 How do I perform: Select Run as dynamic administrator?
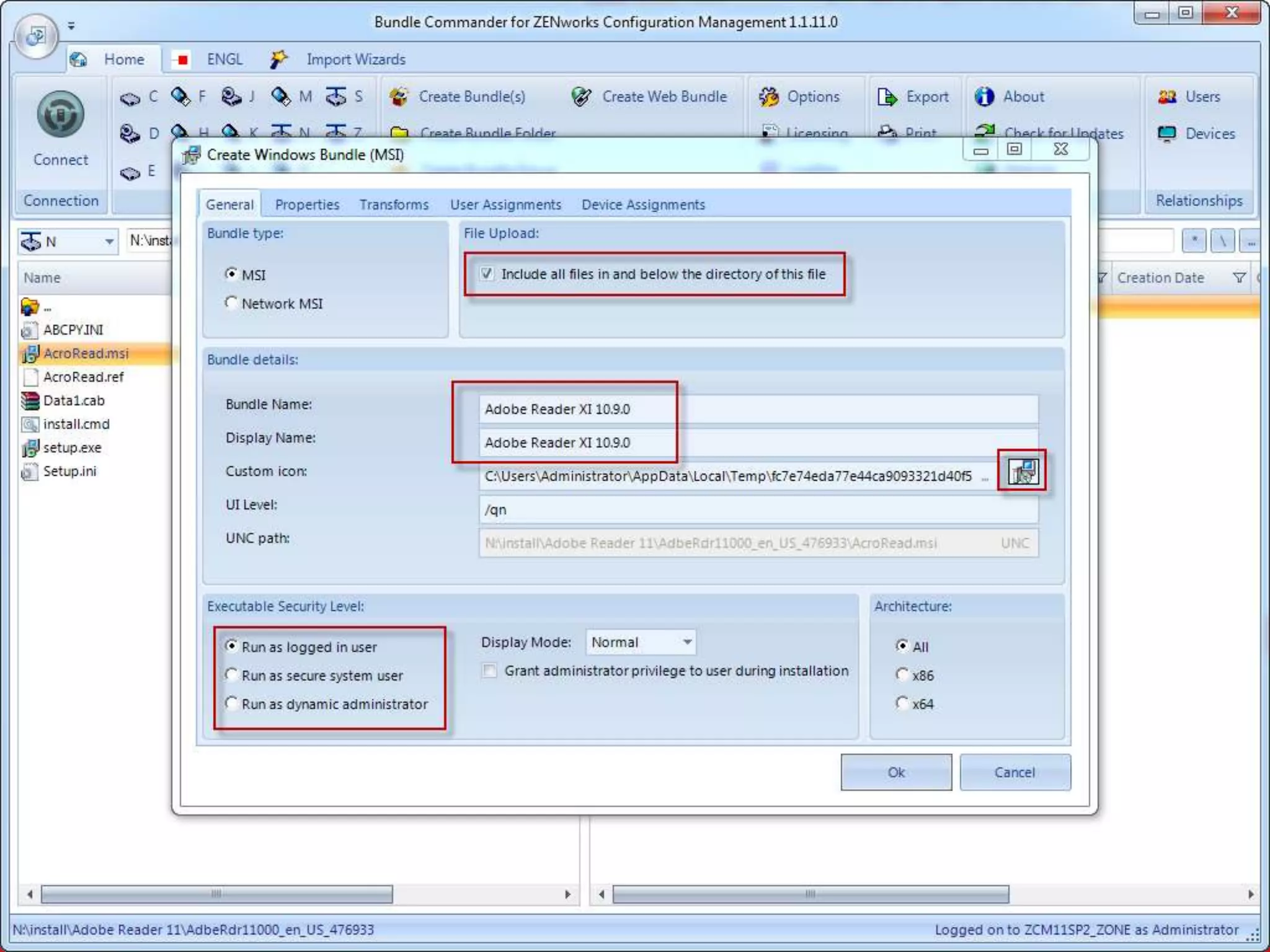(x=231, y=703)
